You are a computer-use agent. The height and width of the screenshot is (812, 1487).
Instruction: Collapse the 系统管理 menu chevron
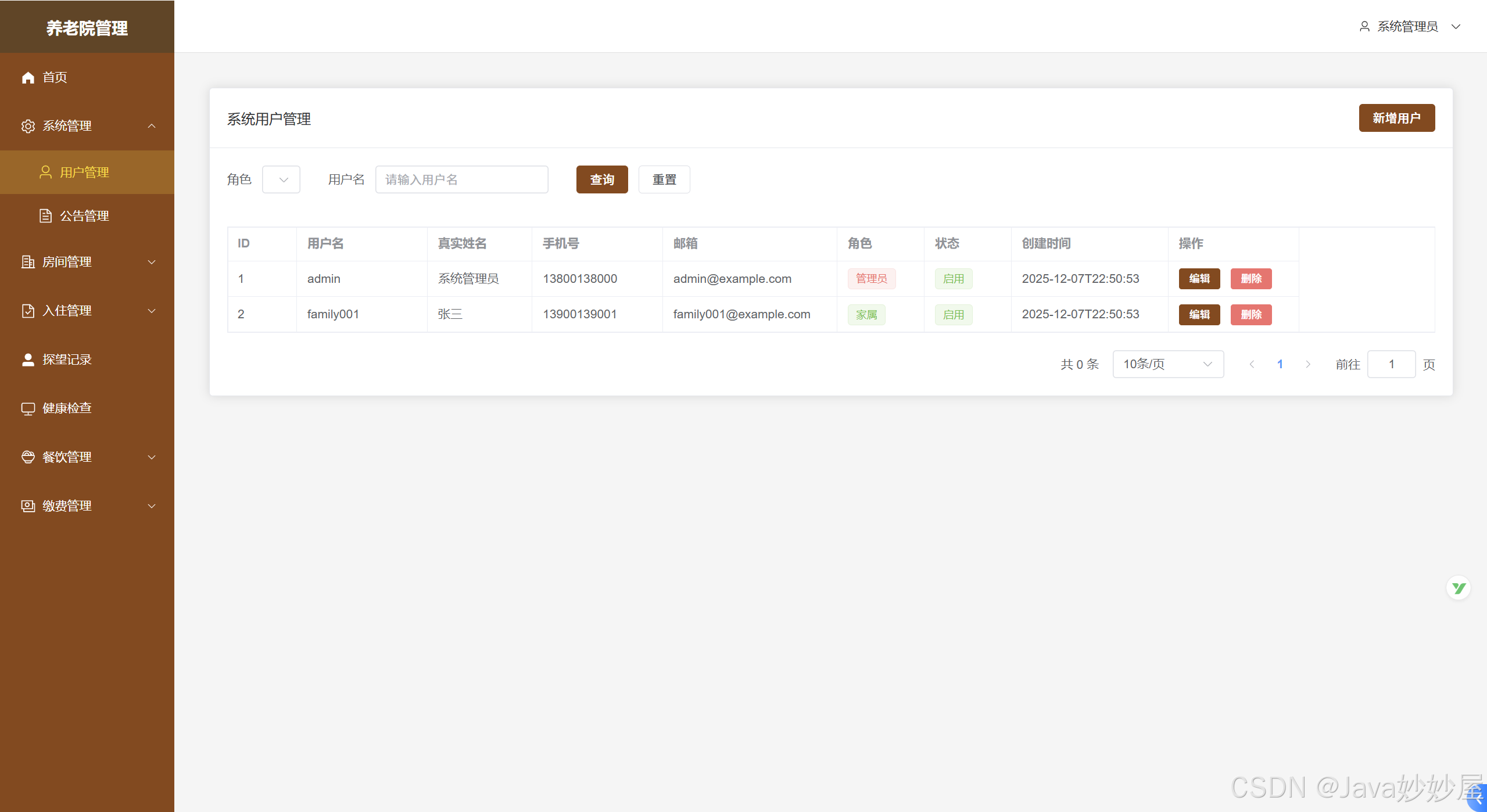pyautogui.click(x=152, y=126)
